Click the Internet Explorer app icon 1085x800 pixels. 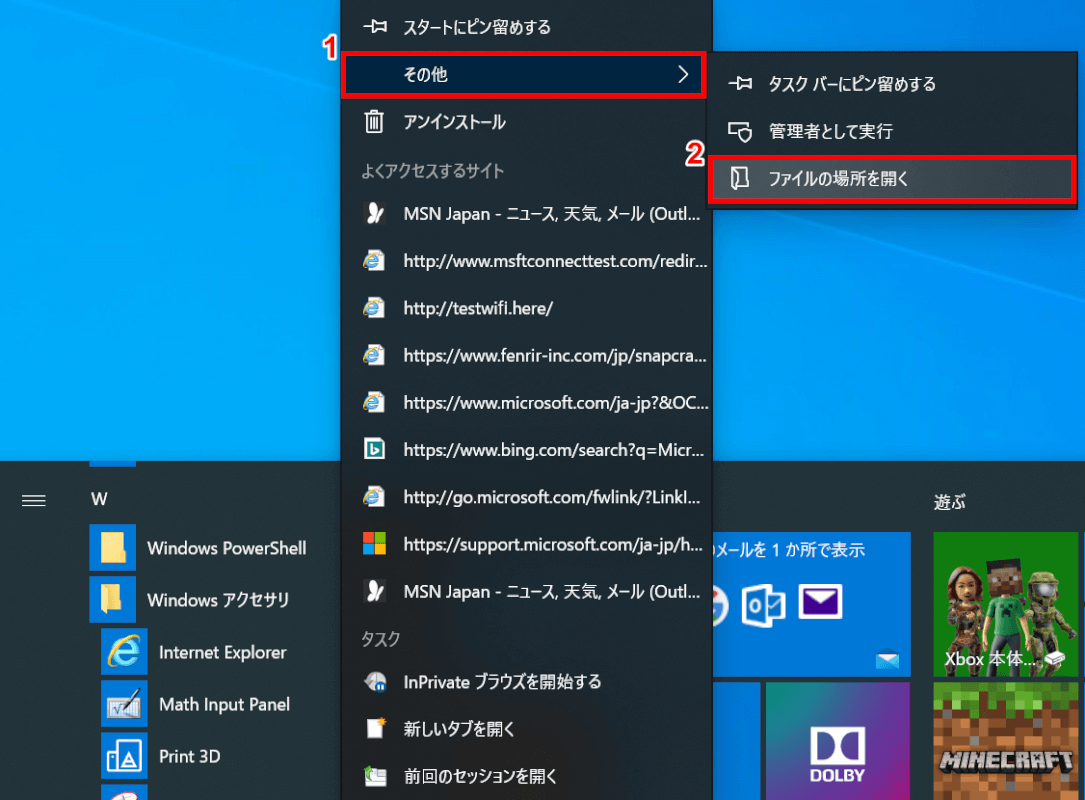tap(125, 651)
